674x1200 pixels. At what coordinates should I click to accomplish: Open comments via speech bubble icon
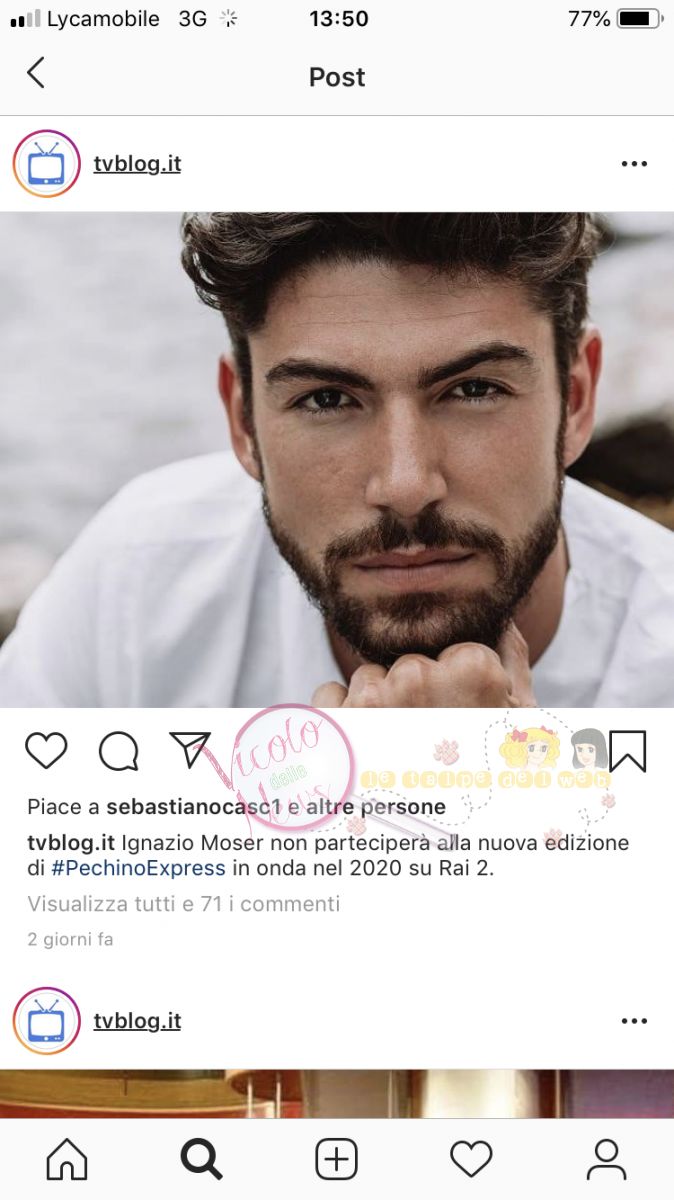[118, 751]
